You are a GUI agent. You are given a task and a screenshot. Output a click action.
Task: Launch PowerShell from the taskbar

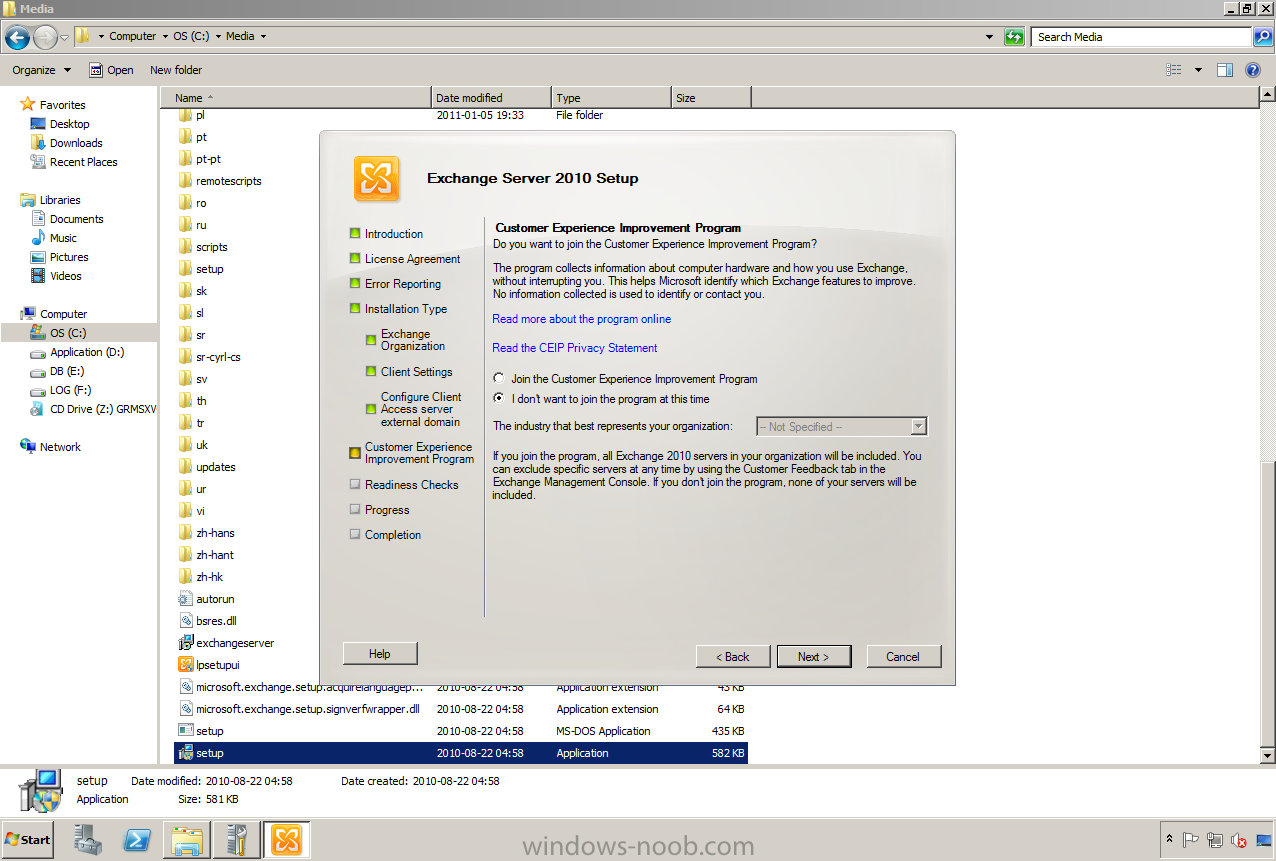click(x=137, y=840)
